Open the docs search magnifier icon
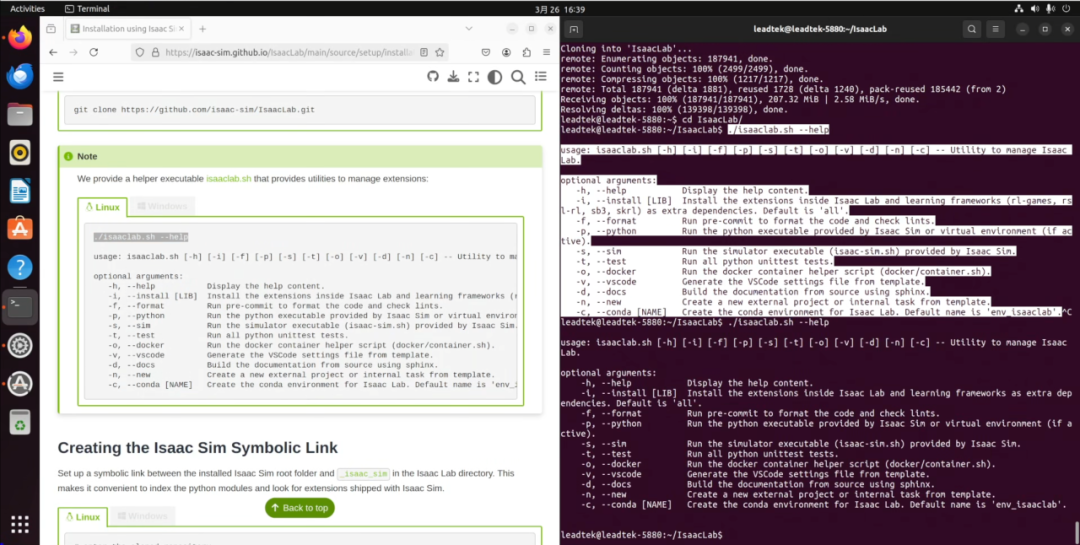 [518, 77]
